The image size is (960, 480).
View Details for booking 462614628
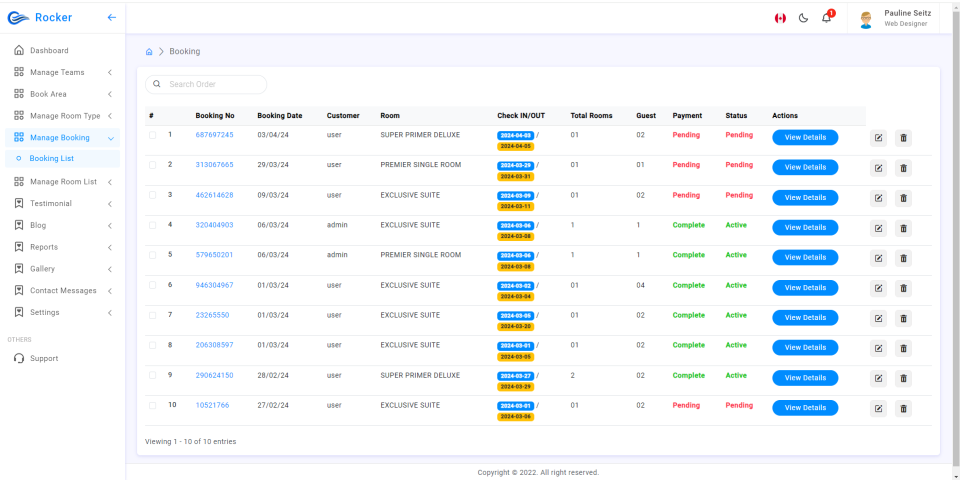[x=805, y=198]
